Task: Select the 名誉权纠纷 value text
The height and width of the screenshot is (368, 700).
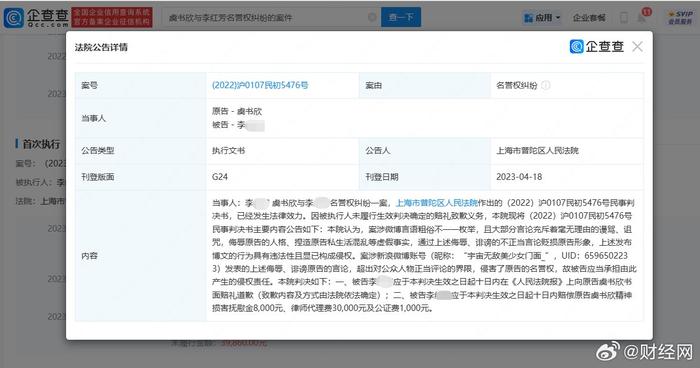Action: click(517, 85)
